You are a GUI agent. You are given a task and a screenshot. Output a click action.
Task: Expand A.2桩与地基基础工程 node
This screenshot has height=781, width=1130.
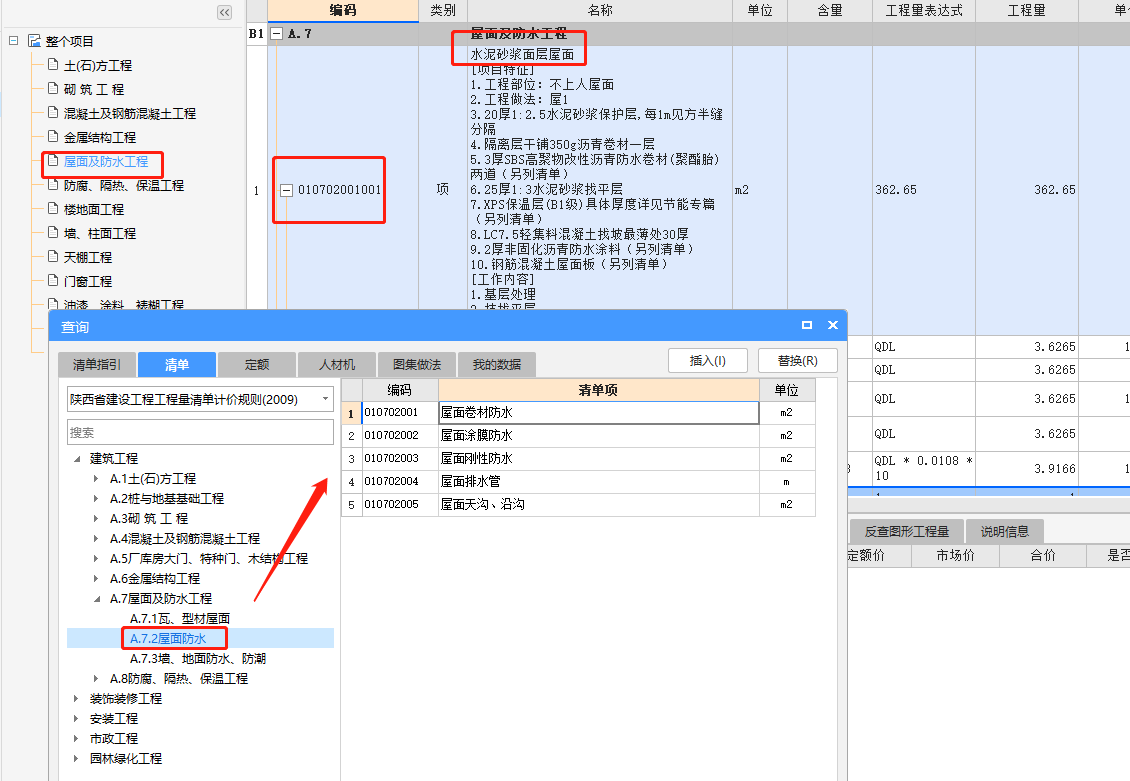tap(97, 499)
